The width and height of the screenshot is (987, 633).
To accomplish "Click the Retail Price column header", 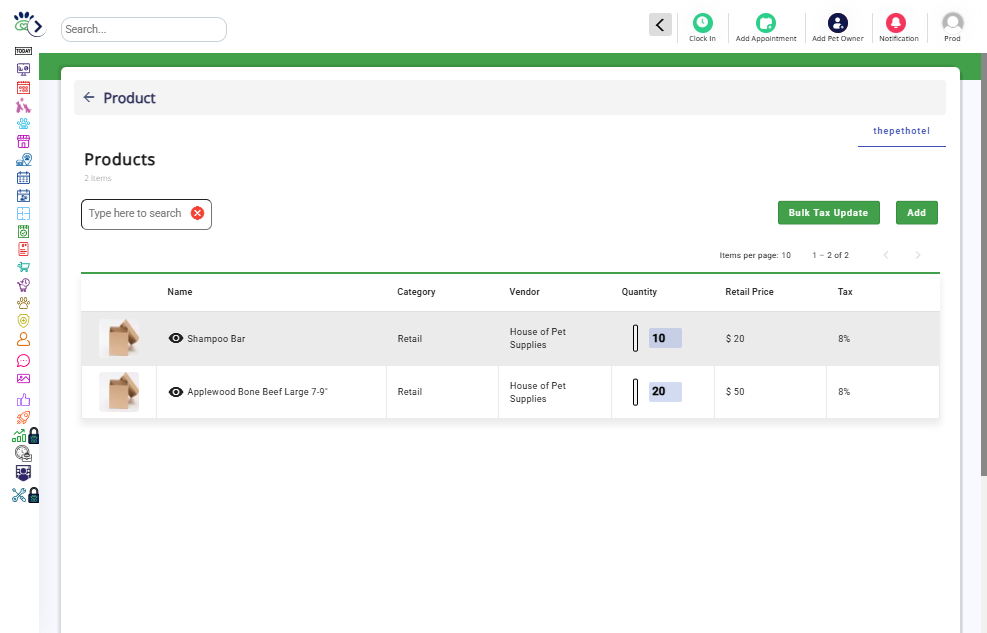I will click(749, 292).
